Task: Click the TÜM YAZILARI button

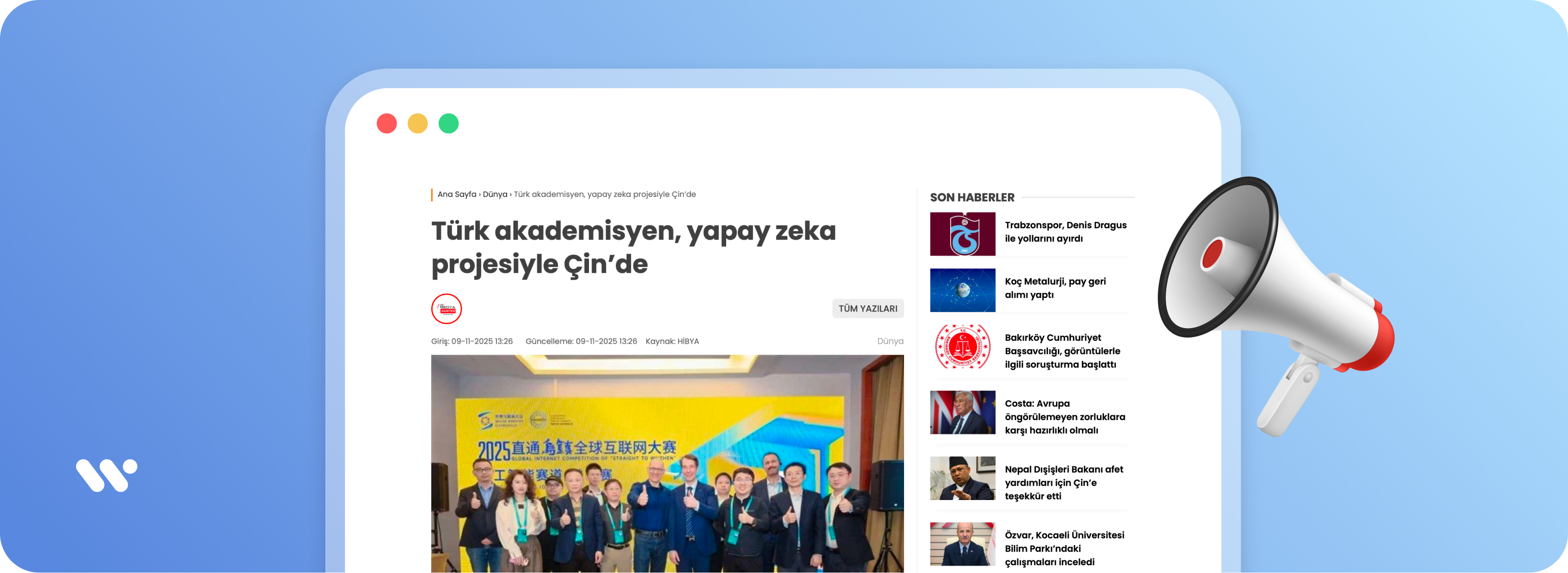Action: 867,309
